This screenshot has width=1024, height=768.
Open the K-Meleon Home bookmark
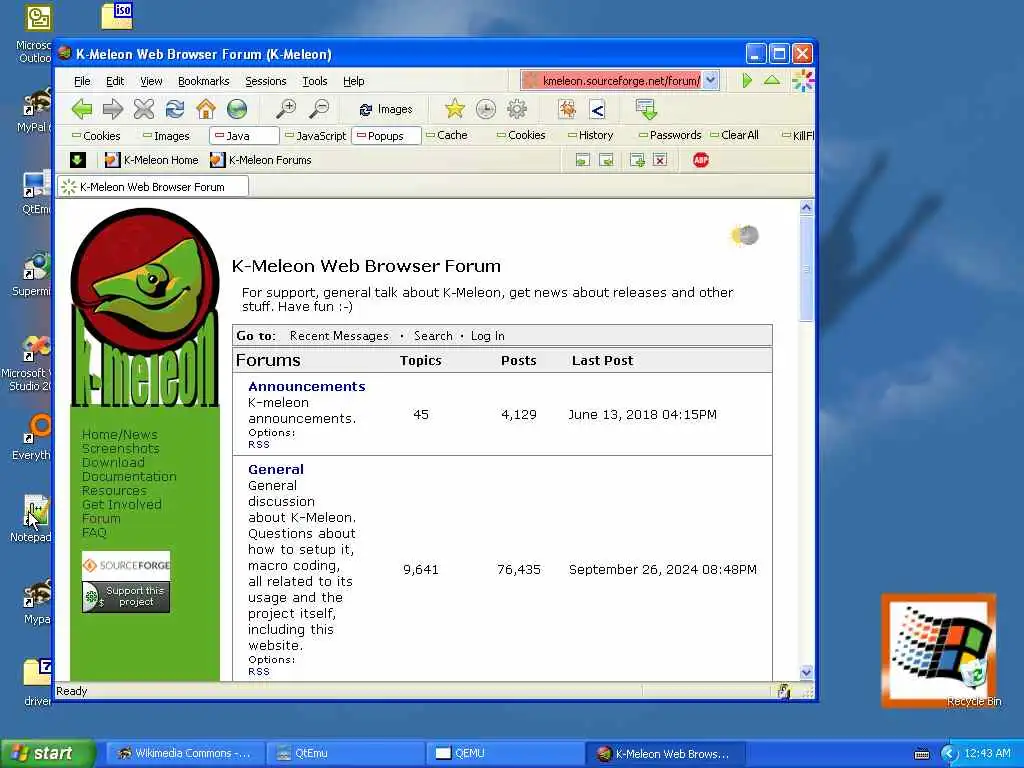(152, 160)
